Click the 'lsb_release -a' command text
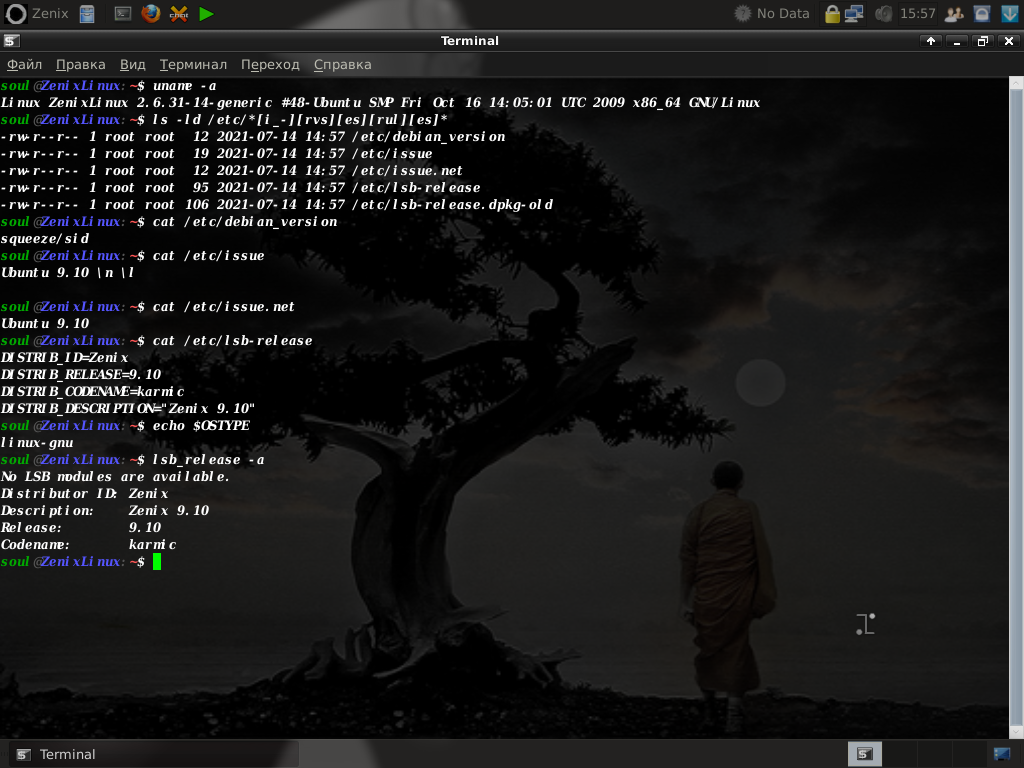The width and height of the screenshot is (1024, 768). tap(208, 460)
